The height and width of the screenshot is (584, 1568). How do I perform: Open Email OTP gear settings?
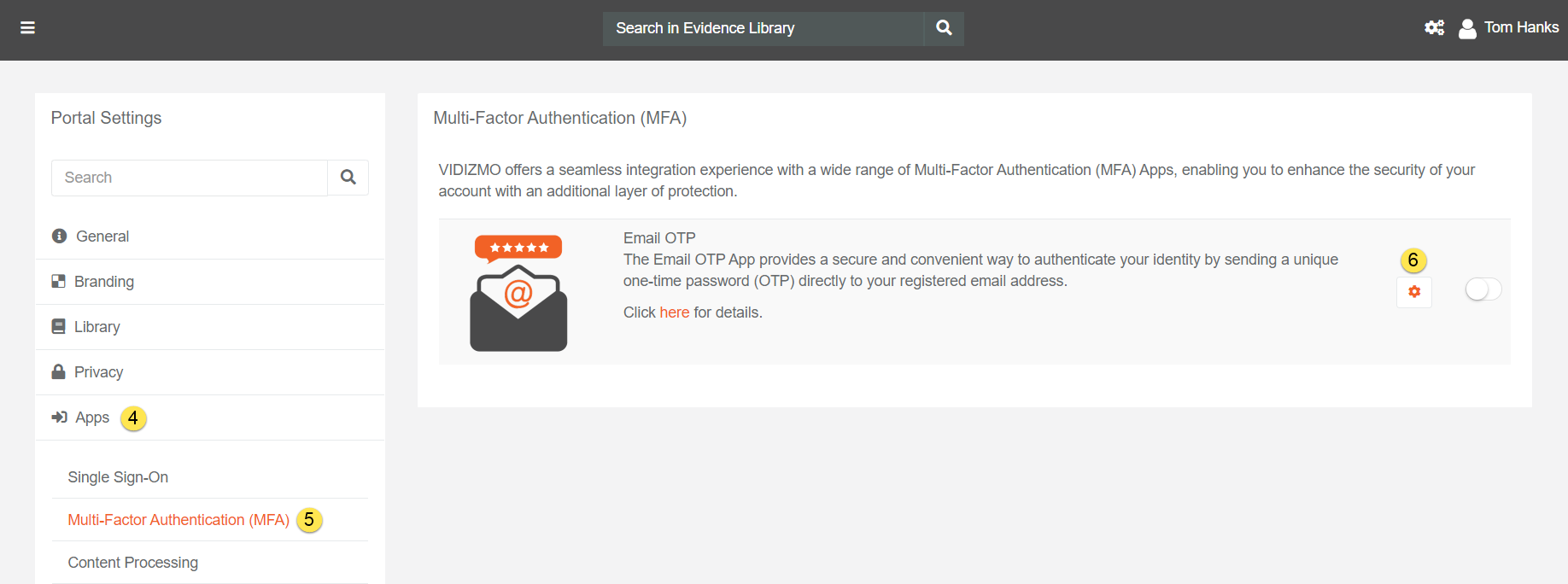(x=1414, y=292)
